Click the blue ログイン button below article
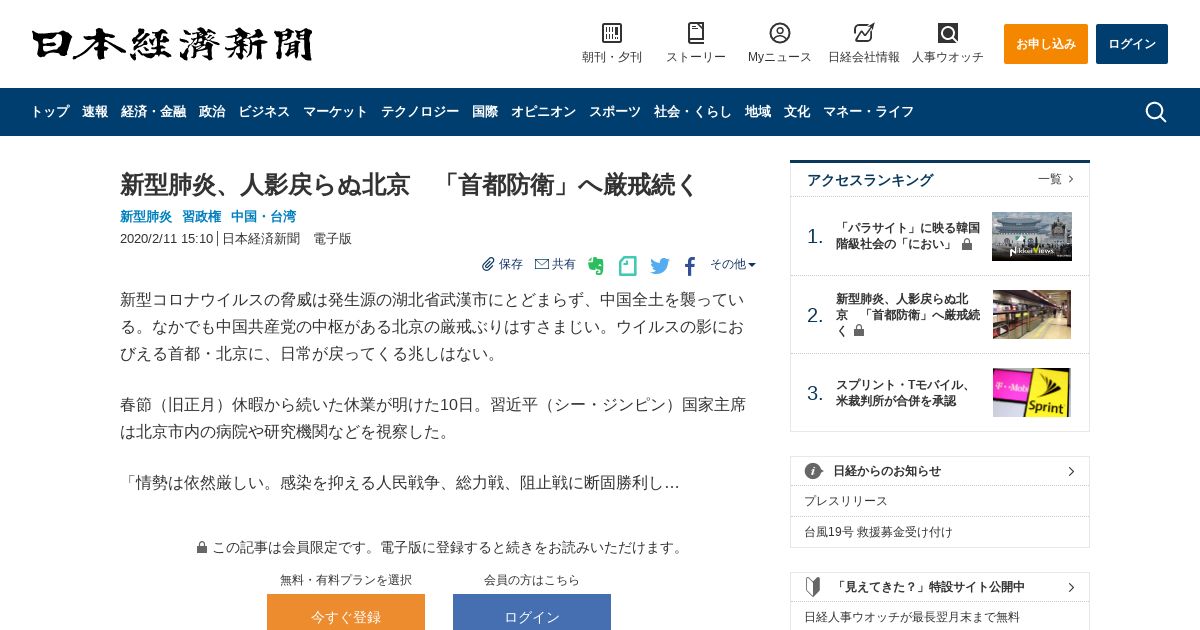Viewport: 1200px width, 630px height. tap(532, 612)
